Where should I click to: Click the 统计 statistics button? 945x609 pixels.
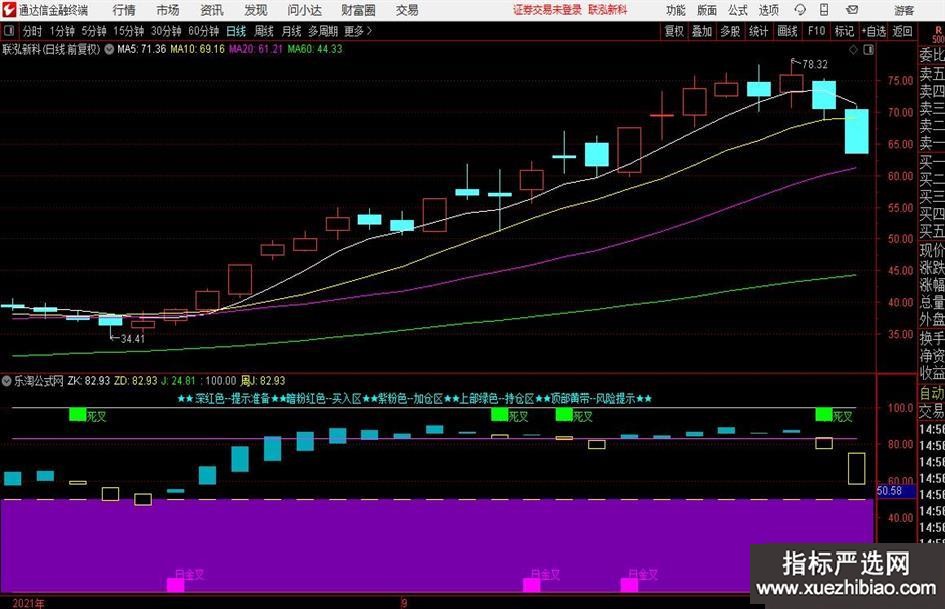point(758,31)
